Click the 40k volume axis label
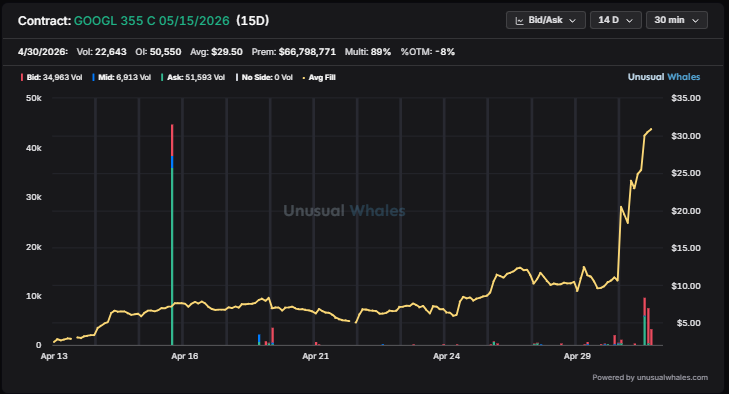The height and width of the screenshot is (394, 729). (x=33, y=148)
